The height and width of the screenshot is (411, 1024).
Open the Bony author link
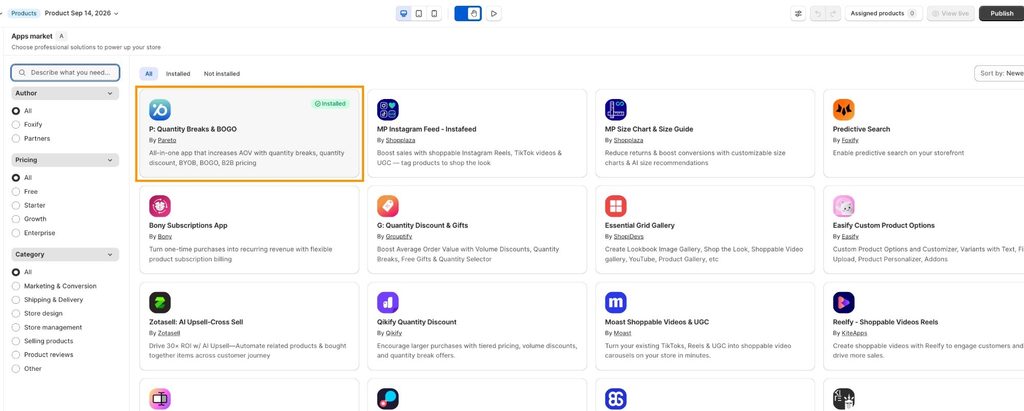(x=165, y=237)
